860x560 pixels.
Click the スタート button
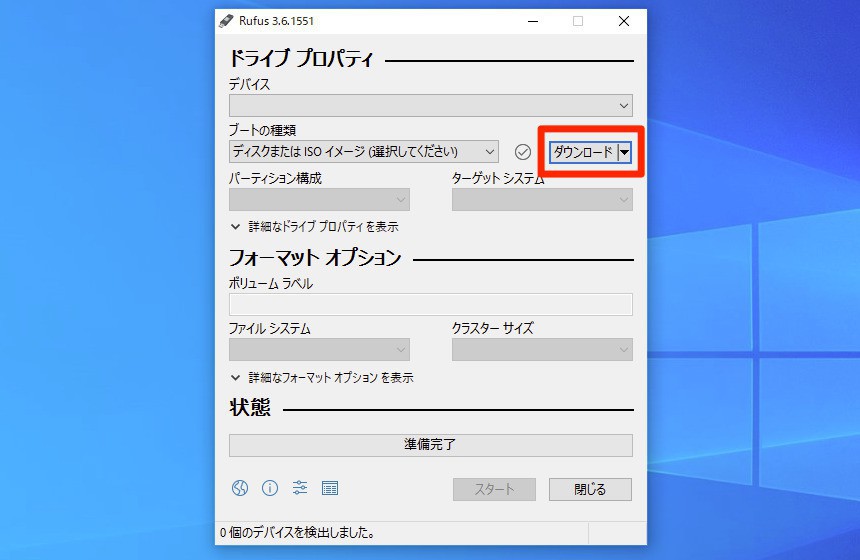(494, 489)
